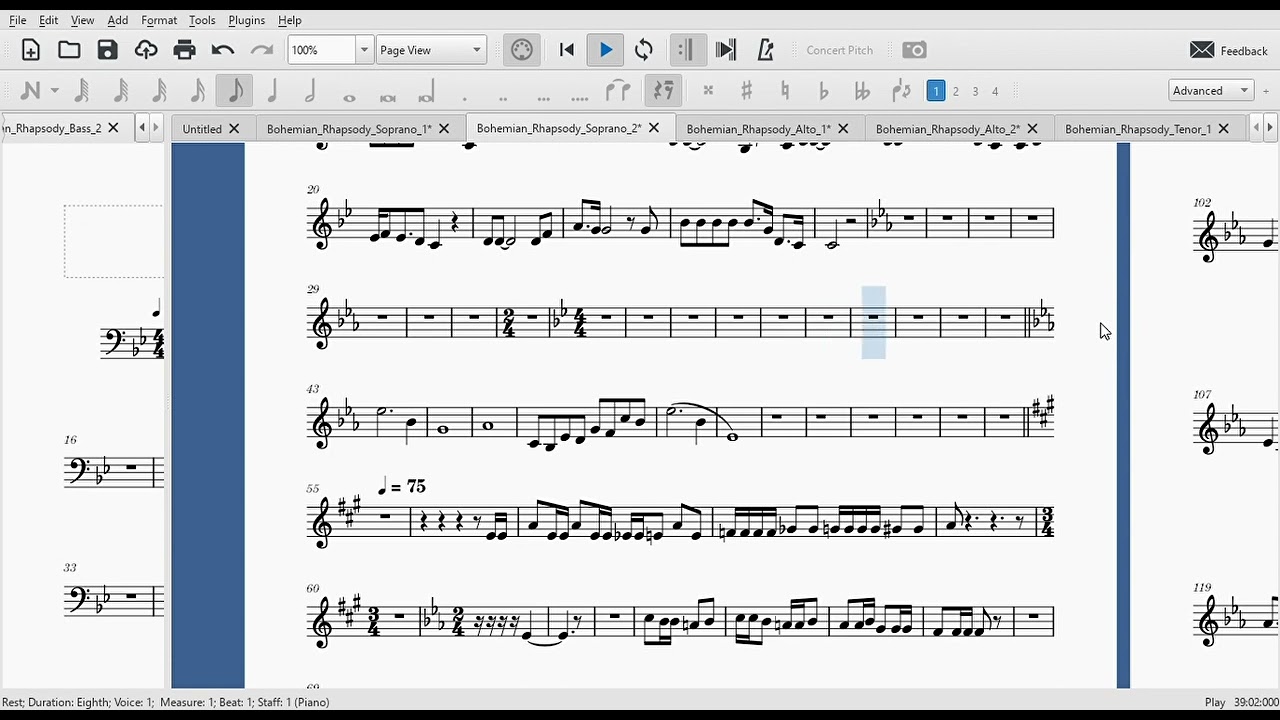This screenshot has width=1280, height=720.
Task: Open the Format menu
Action: [x=159, y=20]
